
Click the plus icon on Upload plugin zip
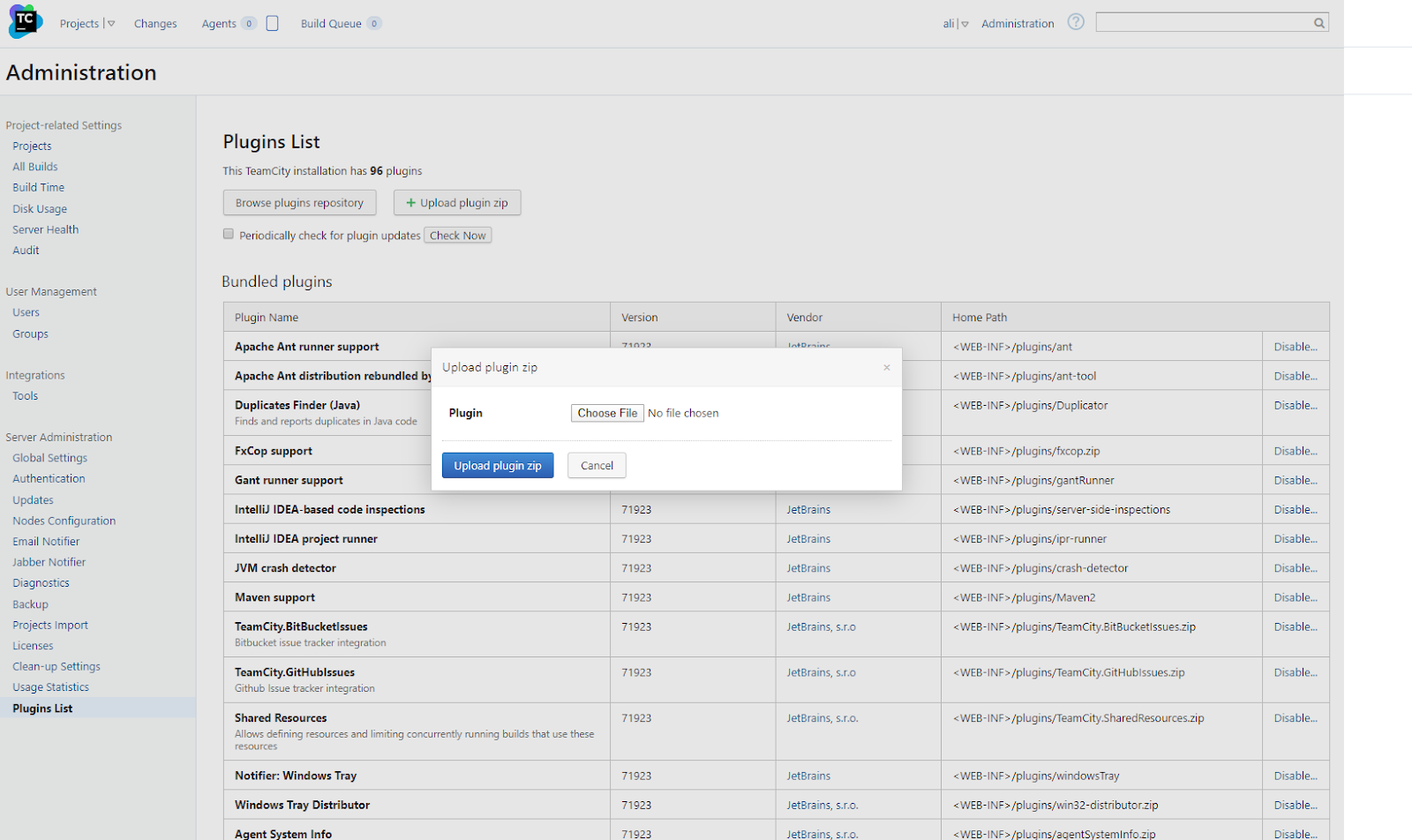[410, 202]
